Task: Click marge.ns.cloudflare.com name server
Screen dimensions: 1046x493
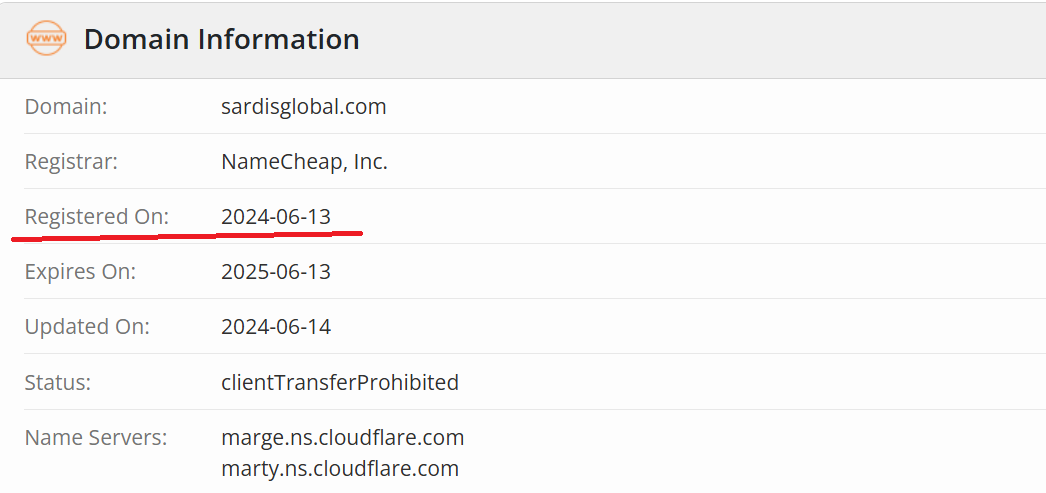Action: click(342, 437)
